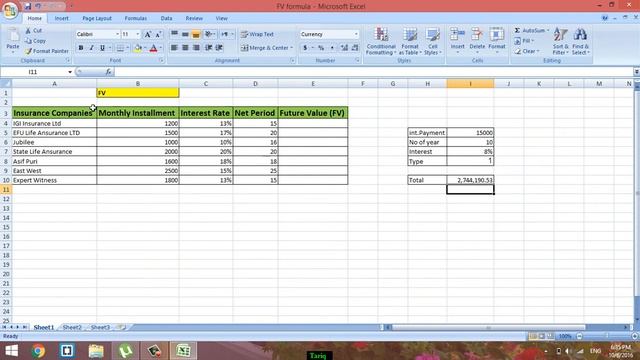Click the increase indent icon
The width and height of the screenshot is (640, 360).
coord(219,48)
